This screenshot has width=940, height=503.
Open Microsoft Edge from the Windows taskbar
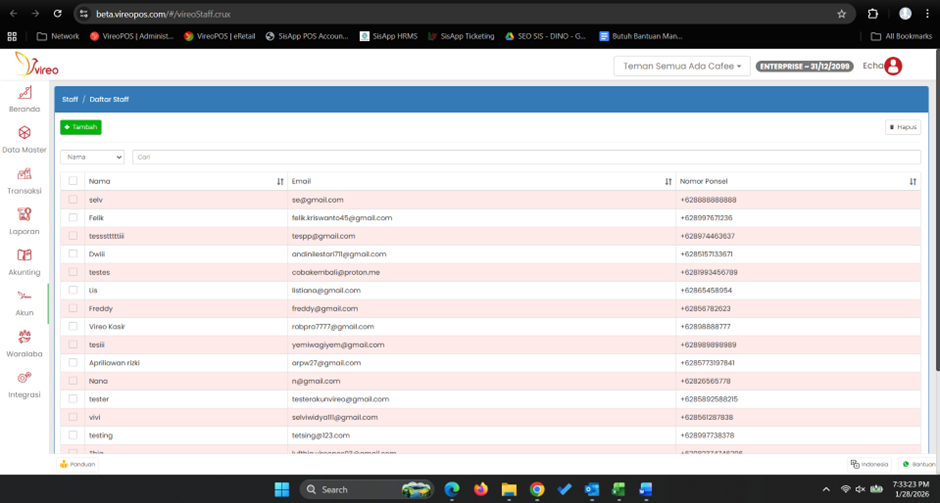tap(452, 489)
